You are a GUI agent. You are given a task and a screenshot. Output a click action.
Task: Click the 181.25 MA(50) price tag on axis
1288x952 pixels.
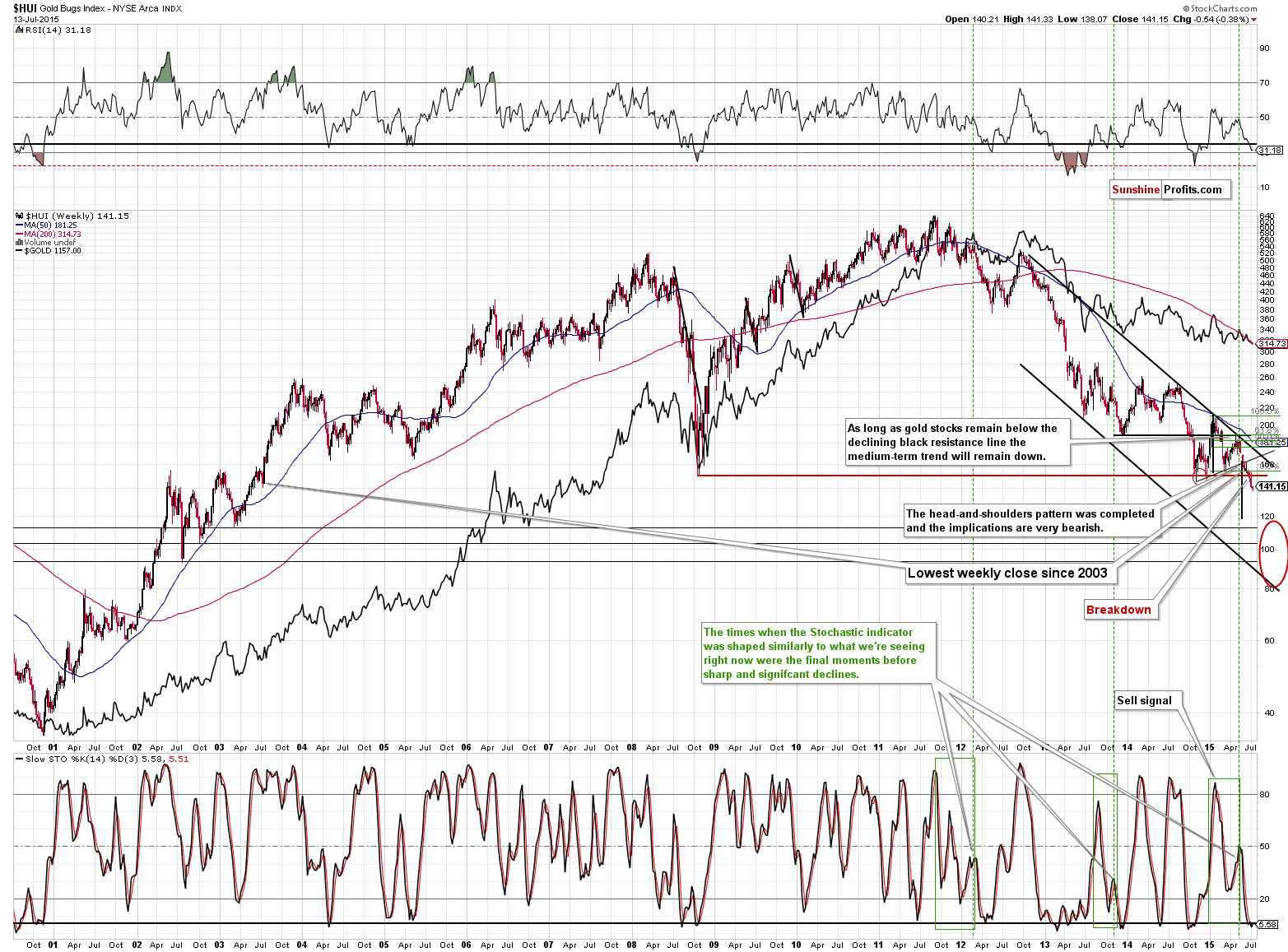click(x=1272, y=442)
